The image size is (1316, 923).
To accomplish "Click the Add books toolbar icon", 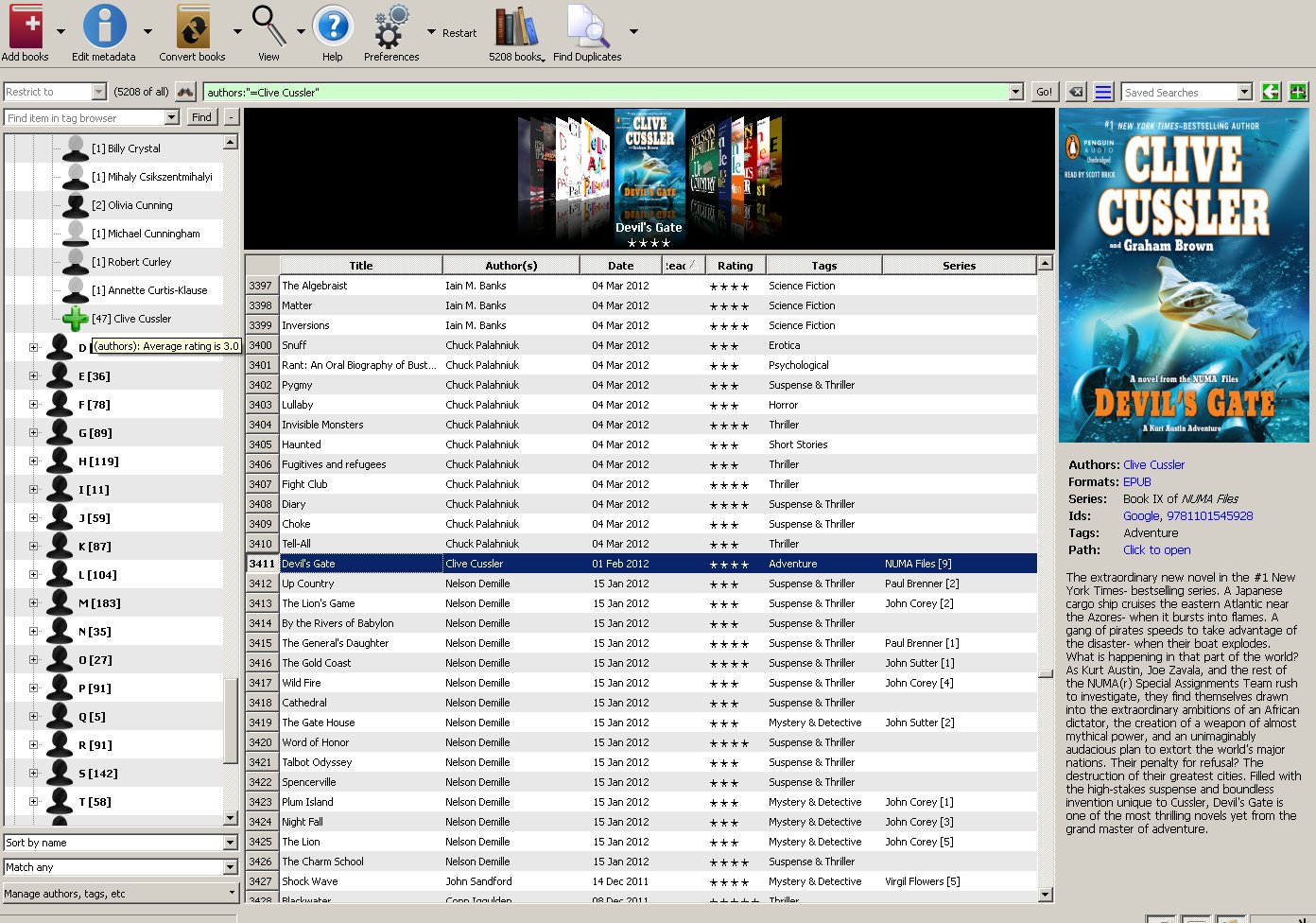I will 26,26.
